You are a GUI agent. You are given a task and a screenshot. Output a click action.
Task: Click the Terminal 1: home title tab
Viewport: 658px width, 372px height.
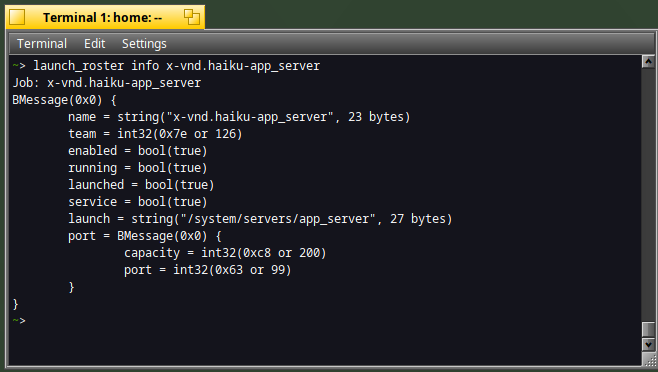click(102, 18)
